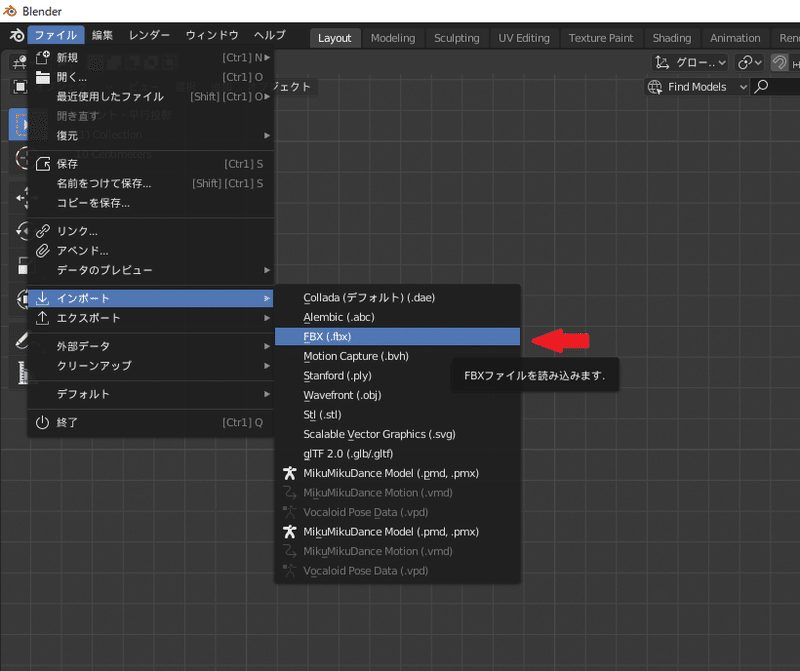The height and width of the screenshot is (671, 800).
Task: Open the pivot point link dropdown
Action: coord(749,63)
